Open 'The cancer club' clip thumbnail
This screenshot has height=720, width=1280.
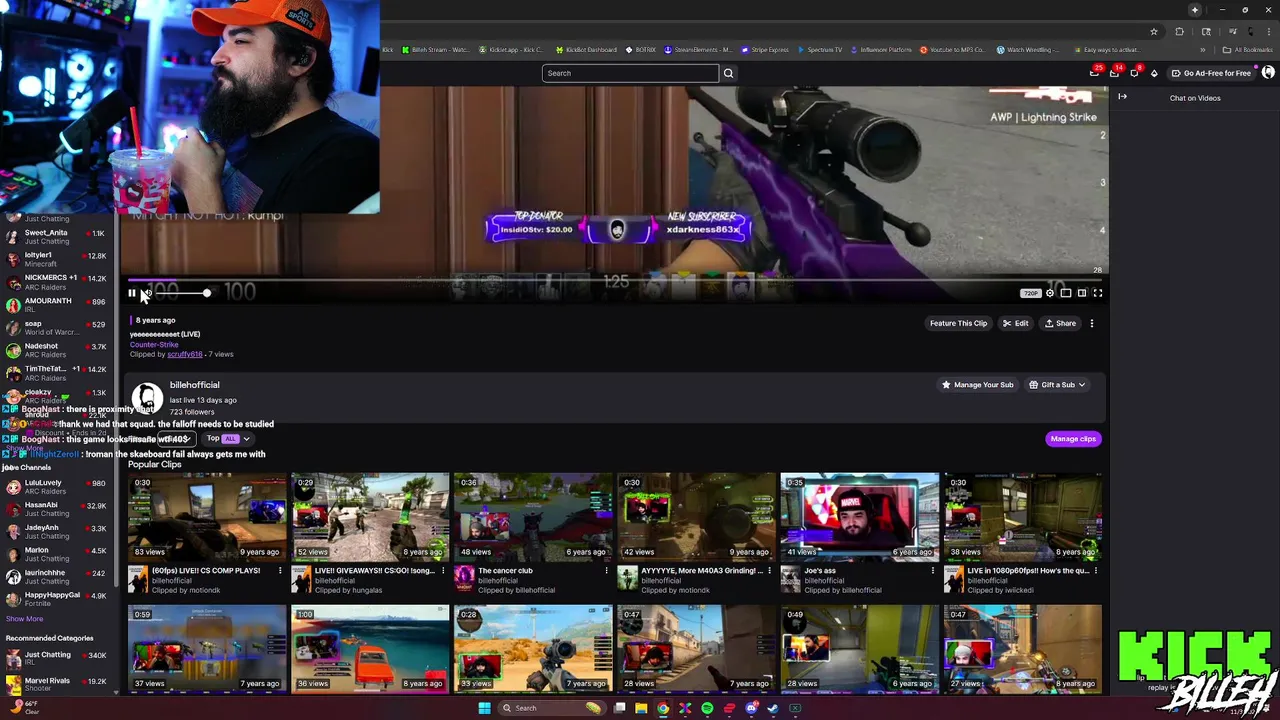click(533, 517)
